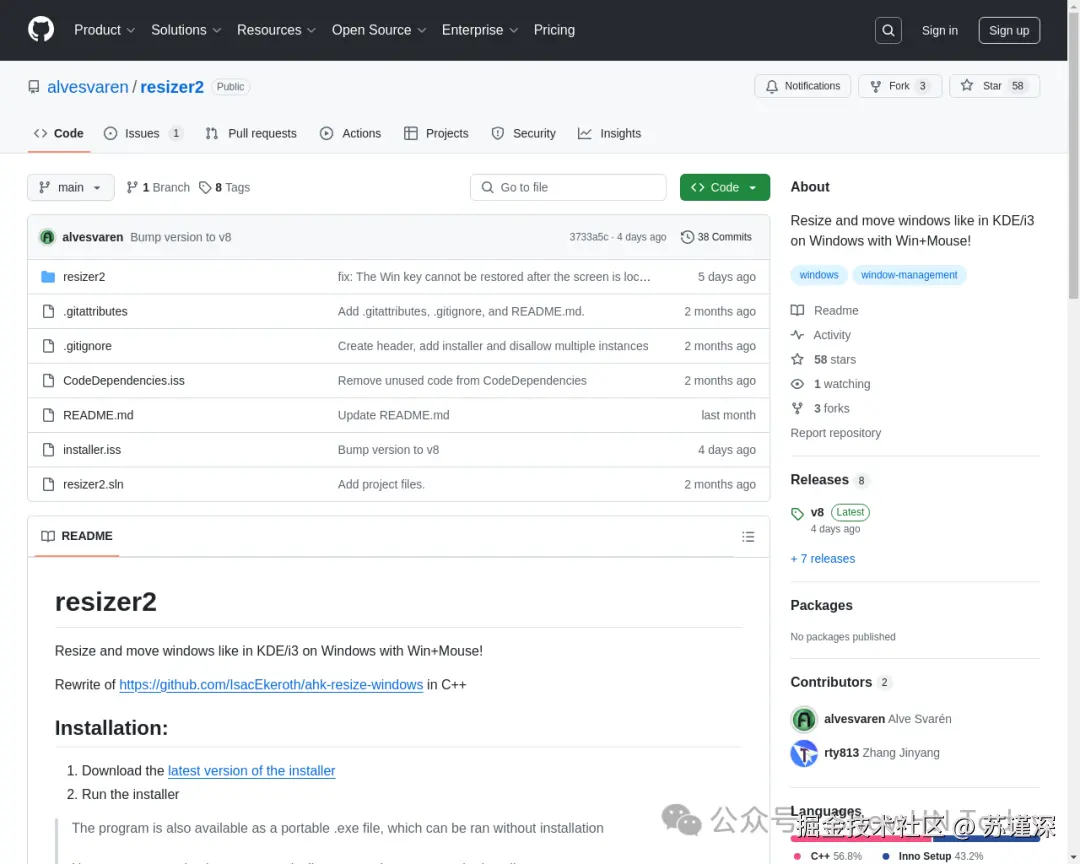Click the Pricing link

[x=554, y=30]
